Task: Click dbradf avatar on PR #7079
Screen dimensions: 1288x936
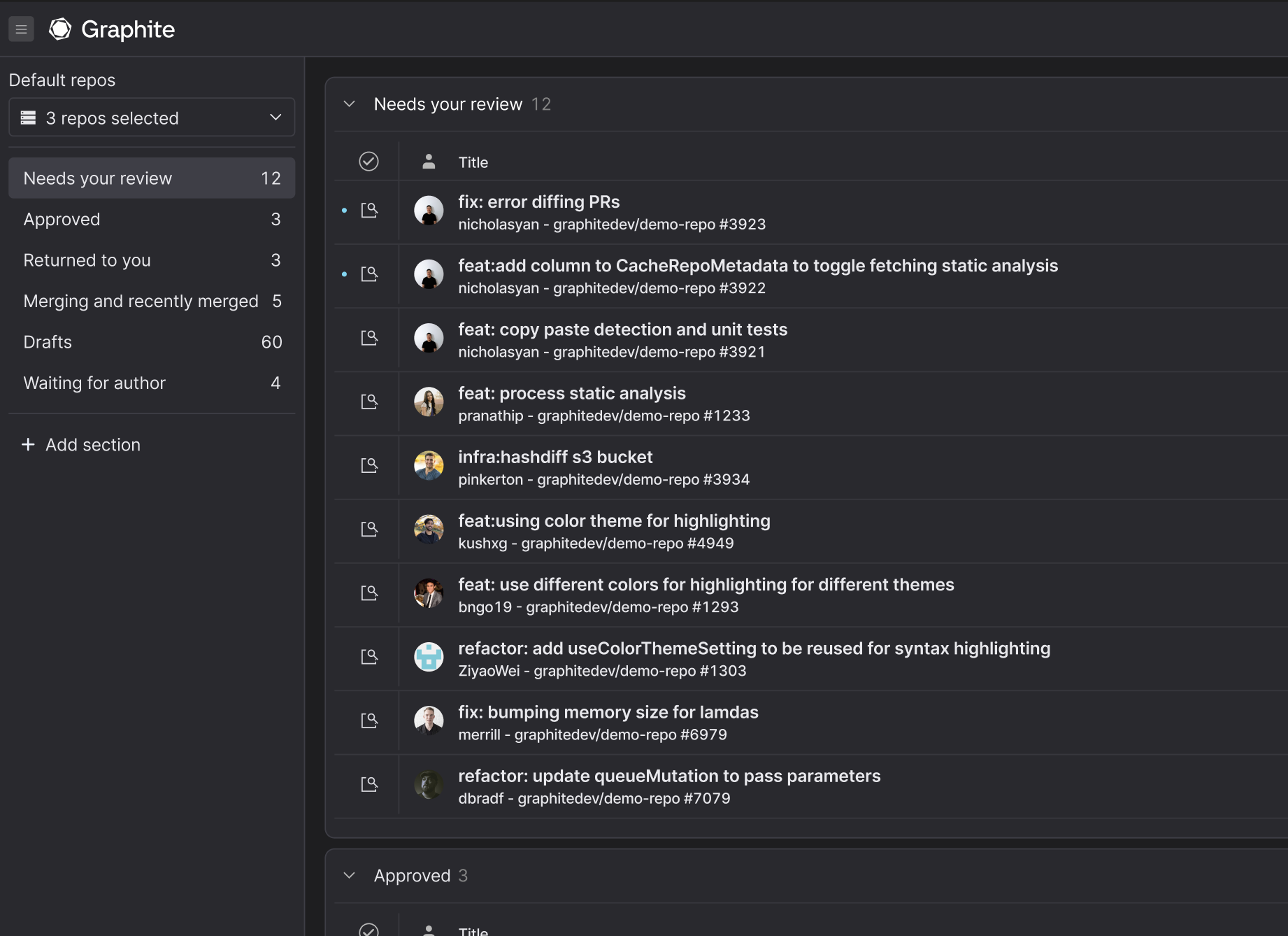Action: point(429,784)
